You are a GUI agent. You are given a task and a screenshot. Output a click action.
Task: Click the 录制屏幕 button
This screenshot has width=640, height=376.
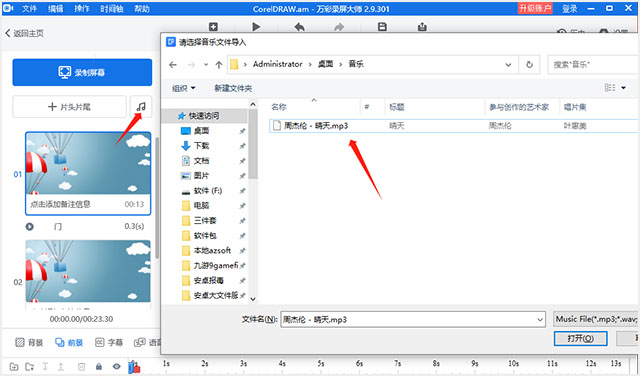[82, 72]
